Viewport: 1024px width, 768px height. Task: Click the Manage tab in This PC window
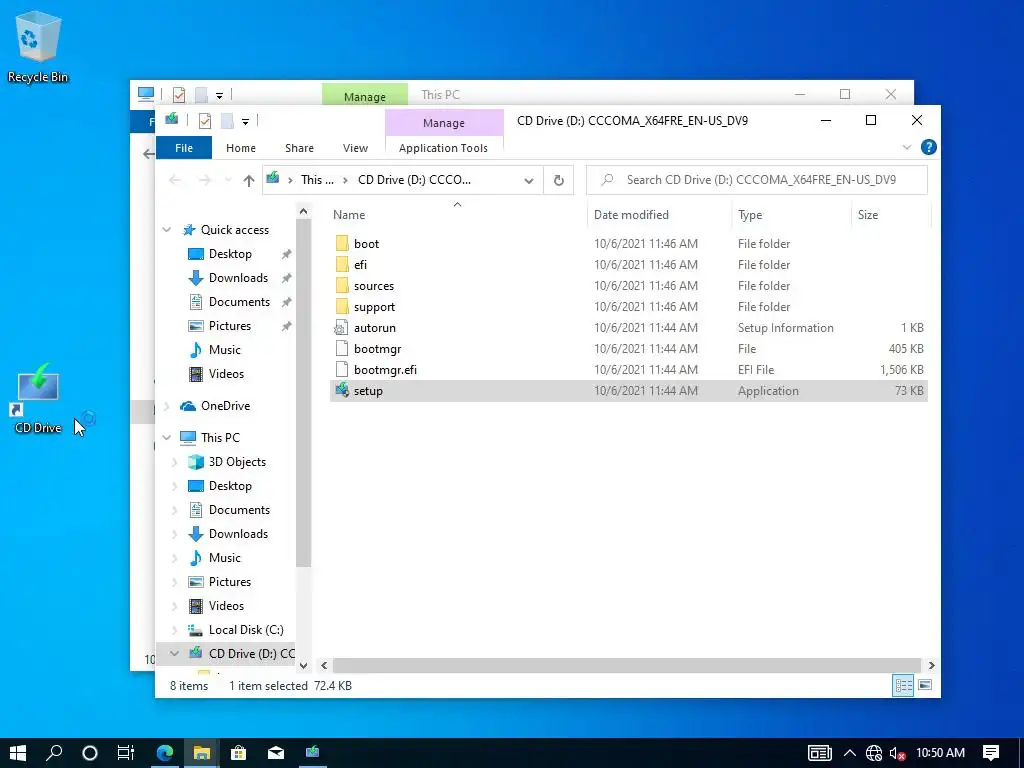[x=365, y=96]
